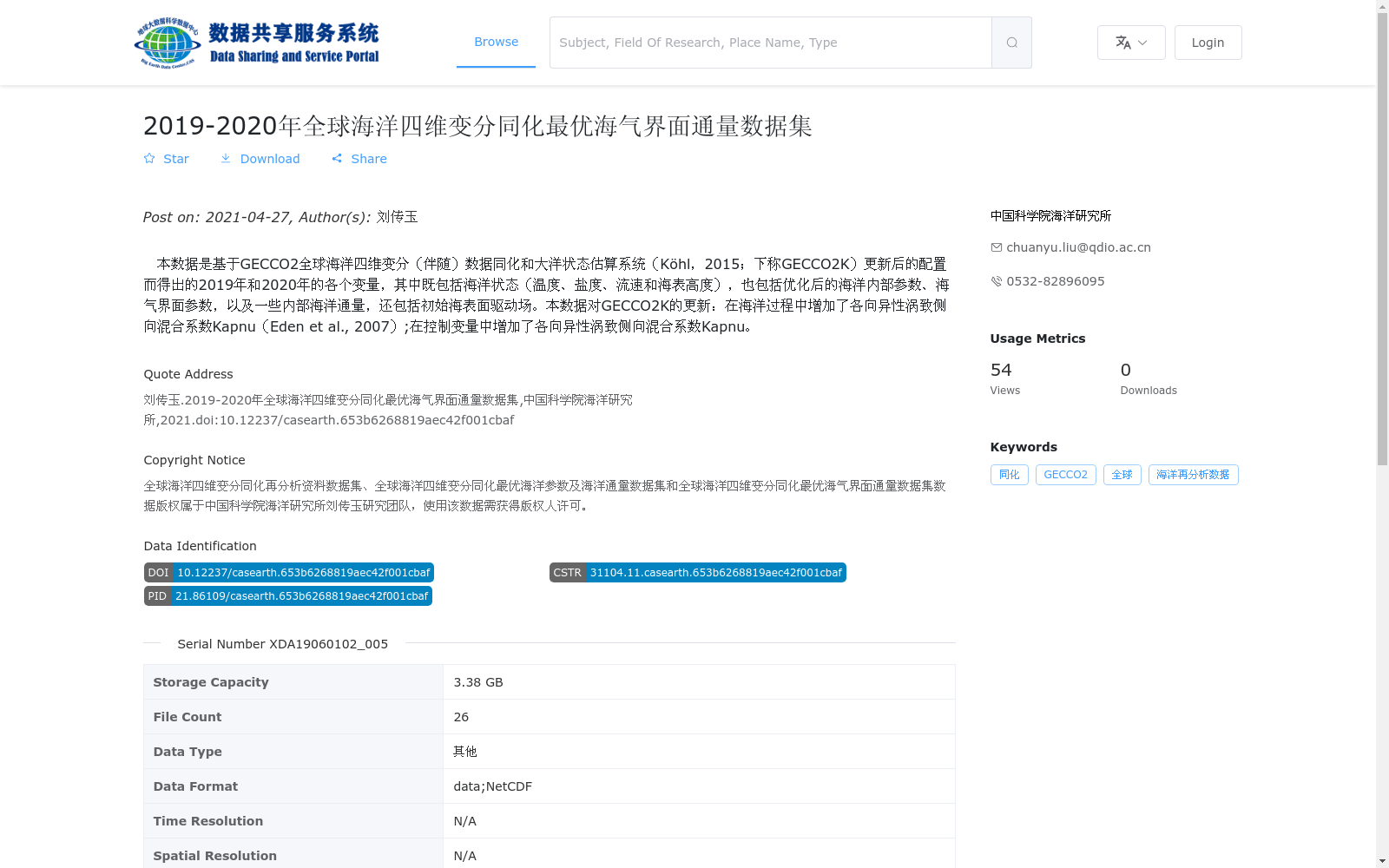Open the language translation dropdown
This screenshot has height=868, width=1389.
click(1131, 43)
